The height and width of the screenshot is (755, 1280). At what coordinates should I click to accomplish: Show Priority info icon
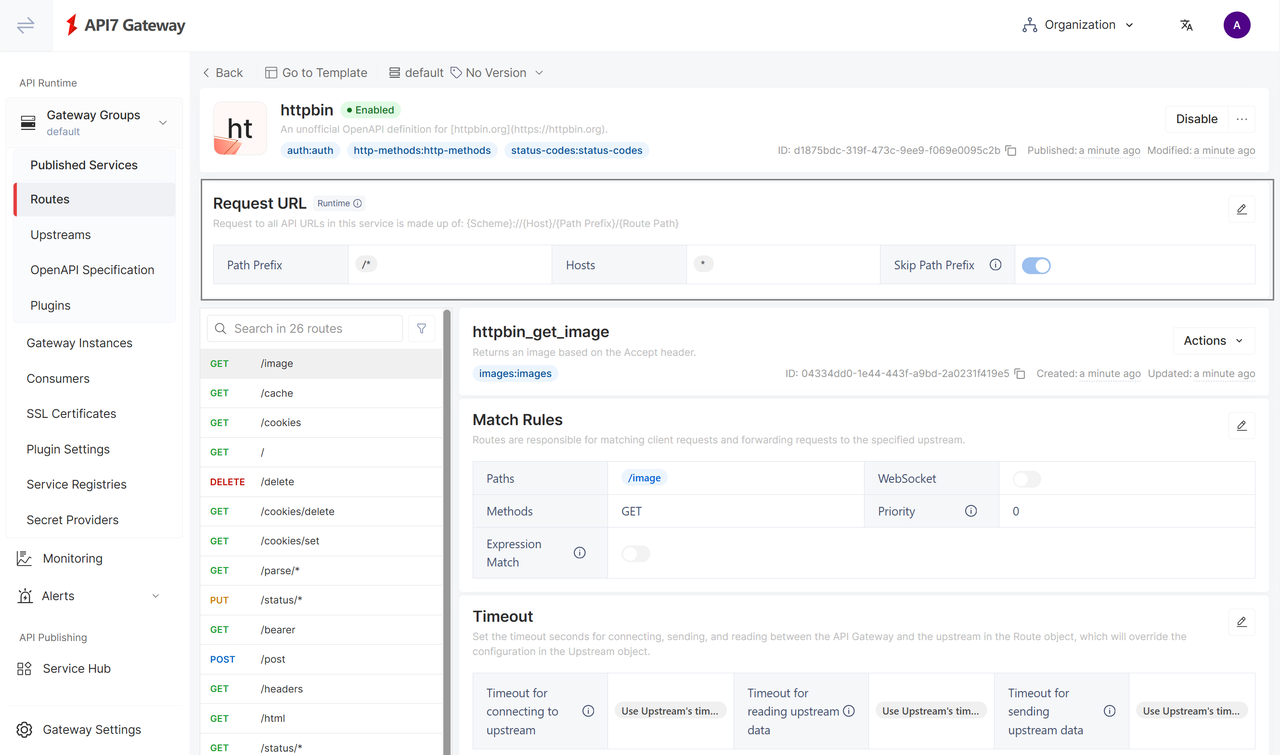pos(971,511)
